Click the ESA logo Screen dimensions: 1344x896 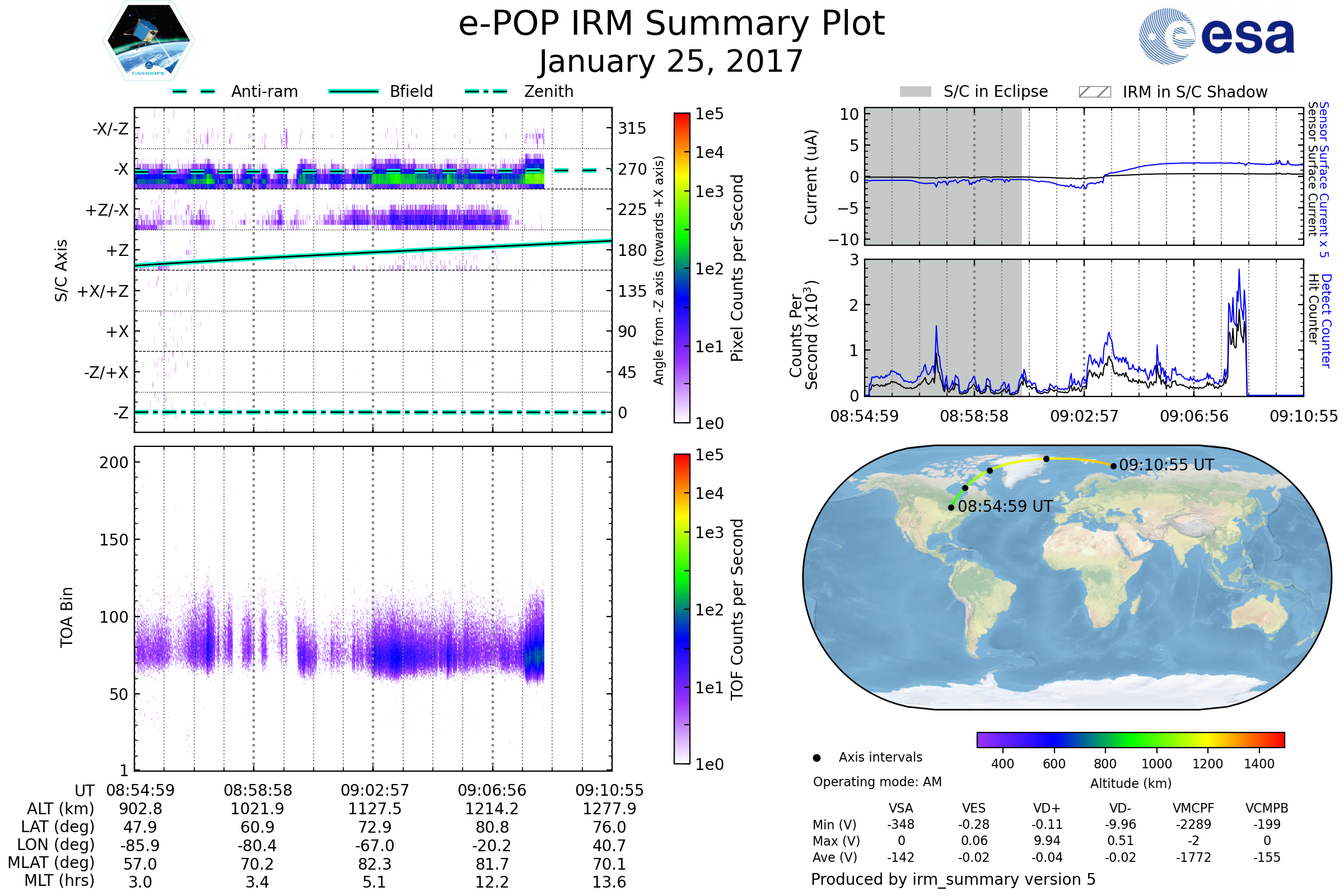coord(1217,36)
